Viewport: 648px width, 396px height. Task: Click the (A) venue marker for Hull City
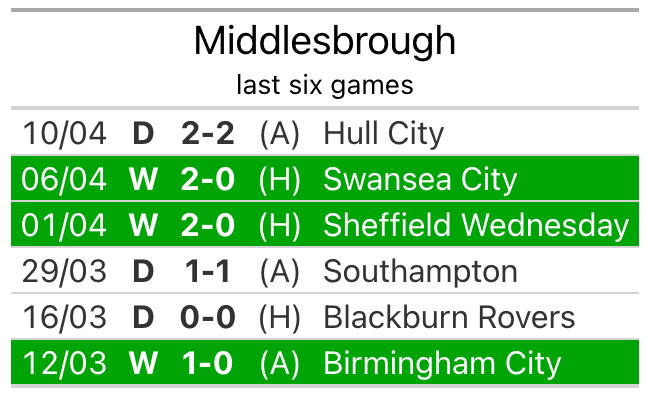click(279, 134)
